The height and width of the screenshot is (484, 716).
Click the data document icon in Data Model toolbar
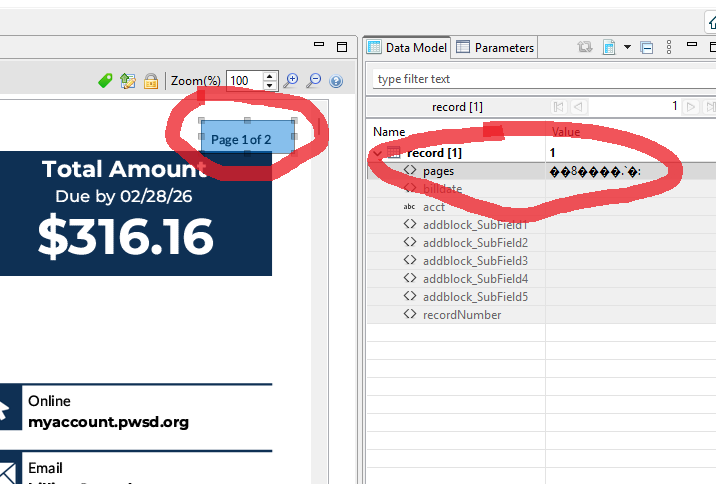(x=609, y=47)
